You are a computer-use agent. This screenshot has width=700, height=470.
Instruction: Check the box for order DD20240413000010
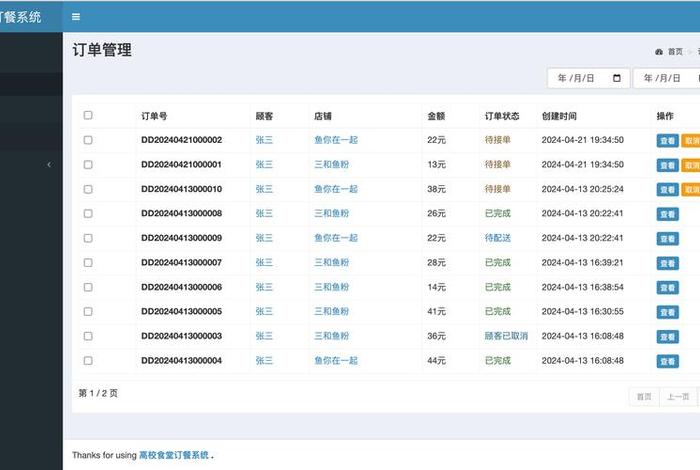88,189
